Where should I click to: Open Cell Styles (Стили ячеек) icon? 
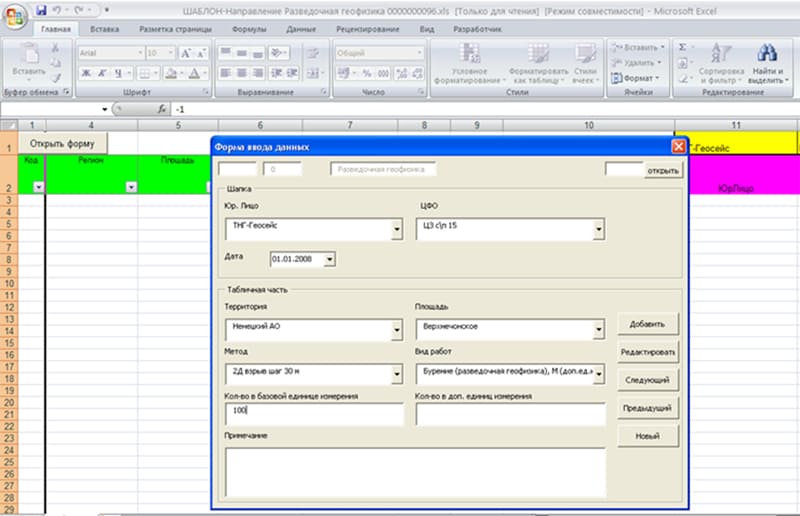[x=585, y=63]
